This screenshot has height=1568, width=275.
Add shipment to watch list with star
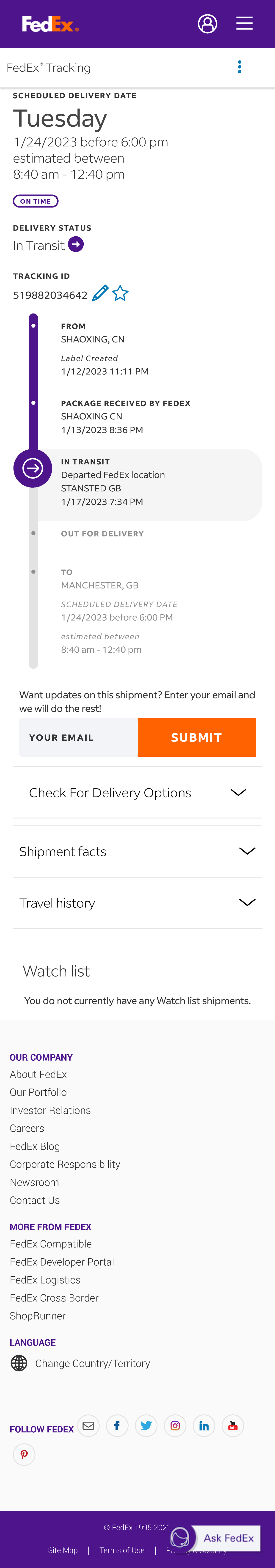pos(121,293)
